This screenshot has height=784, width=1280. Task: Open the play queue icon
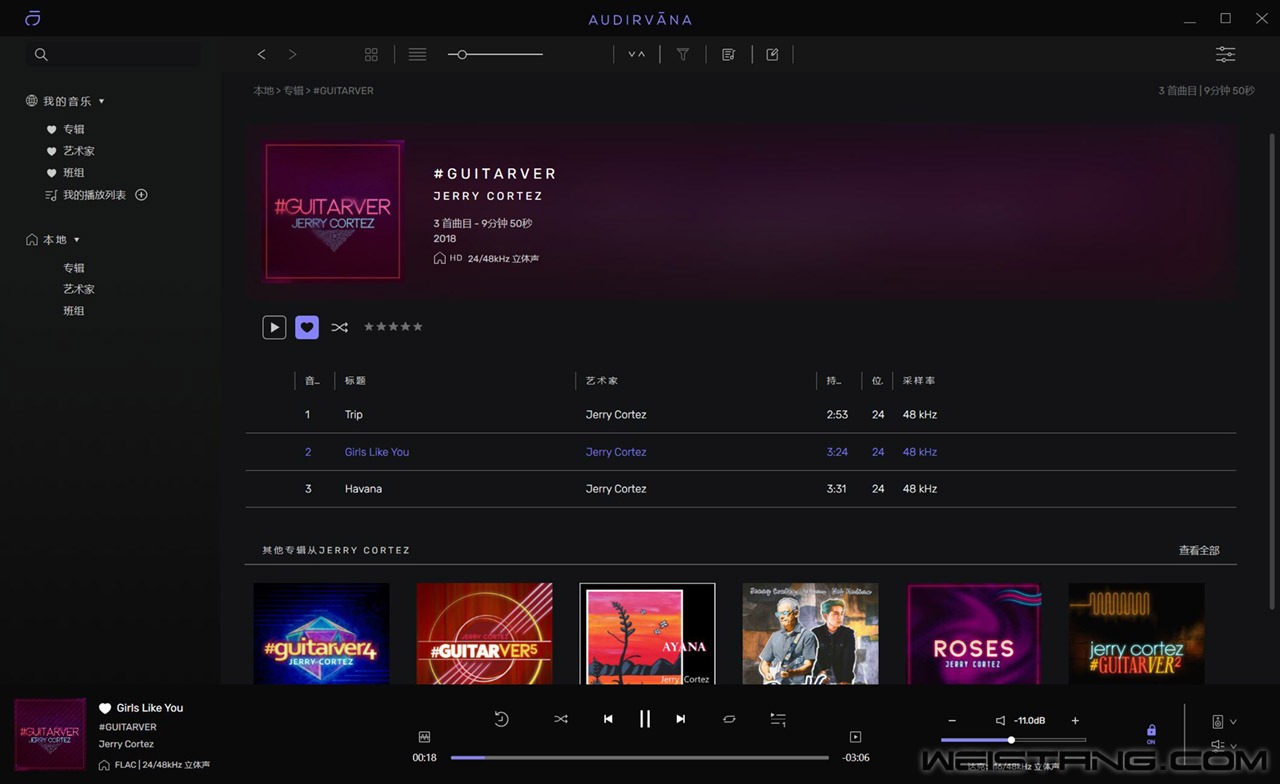point(778,719)
